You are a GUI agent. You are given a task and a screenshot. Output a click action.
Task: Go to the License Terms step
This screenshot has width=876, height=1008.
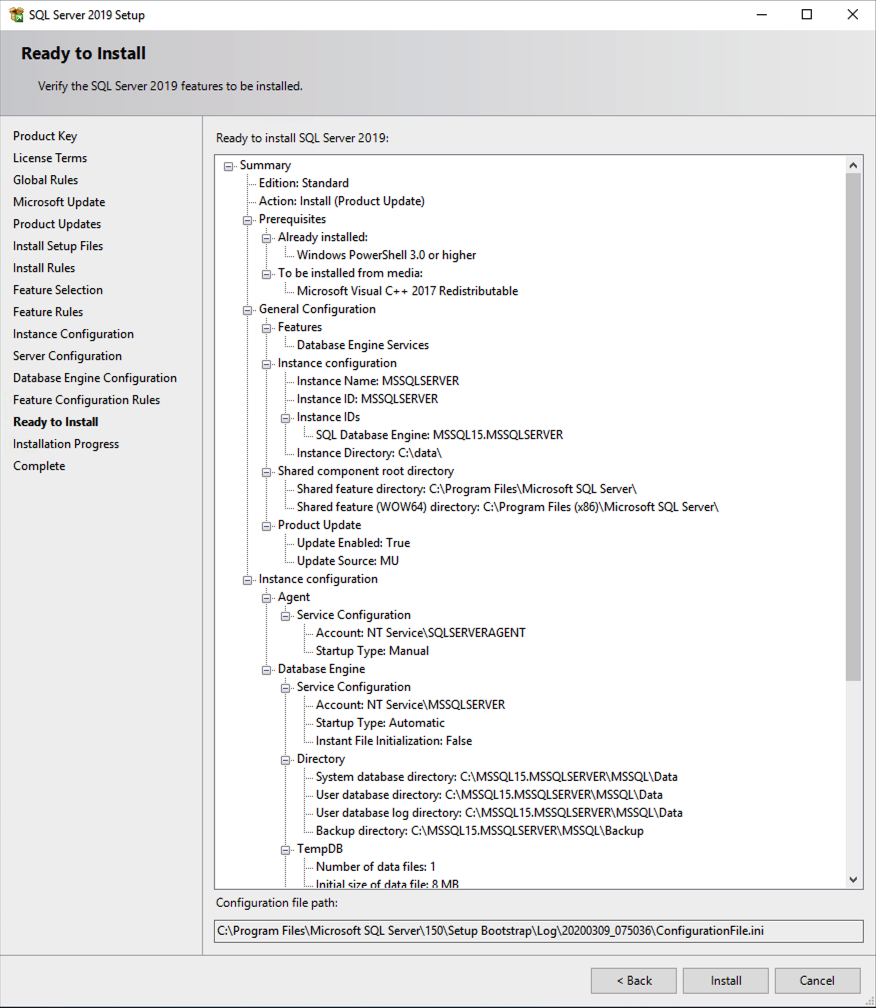50,158
